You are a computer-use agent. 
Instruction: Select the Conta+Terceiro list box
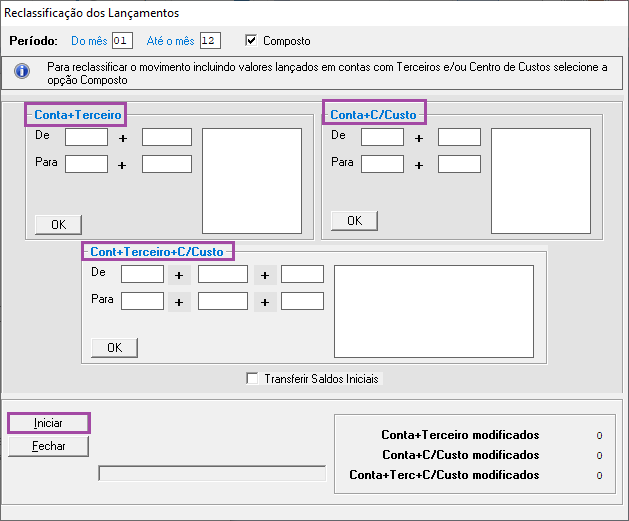(252, 181)
